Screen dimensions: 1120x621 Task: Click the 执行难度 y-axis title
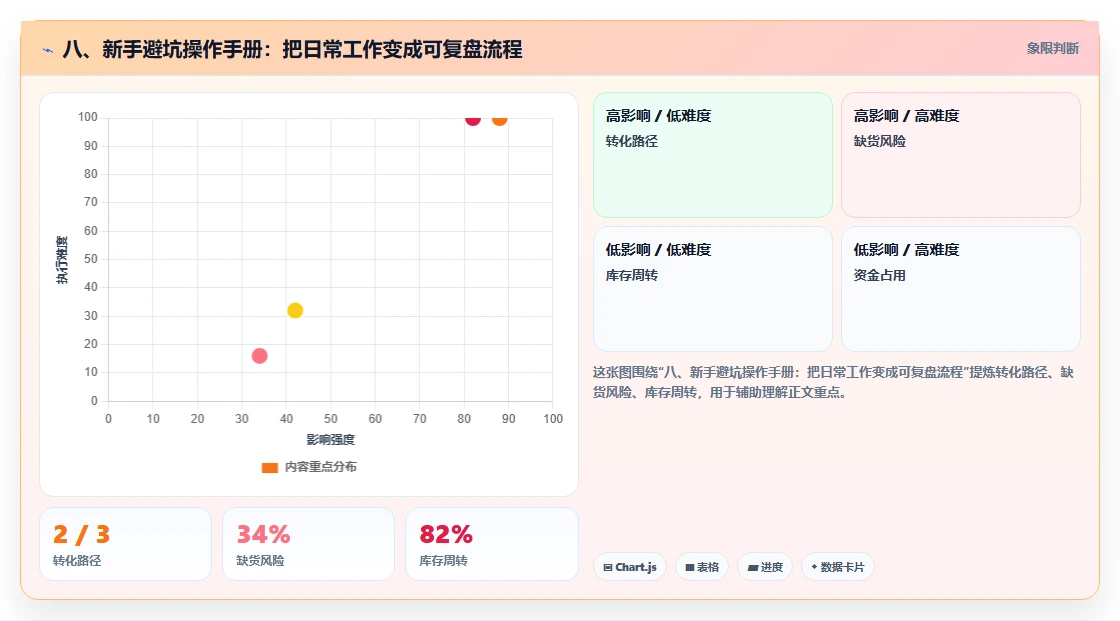[62, 260]
